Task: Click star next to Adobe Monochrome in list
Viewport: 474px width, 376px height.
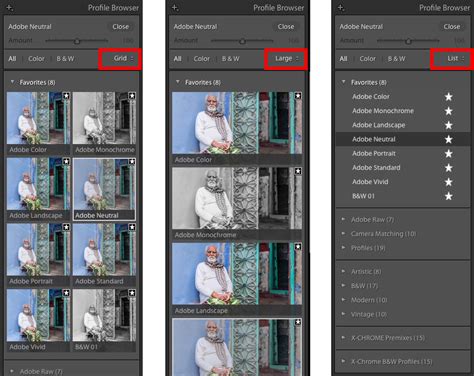Action: click(x=449, y=111)
